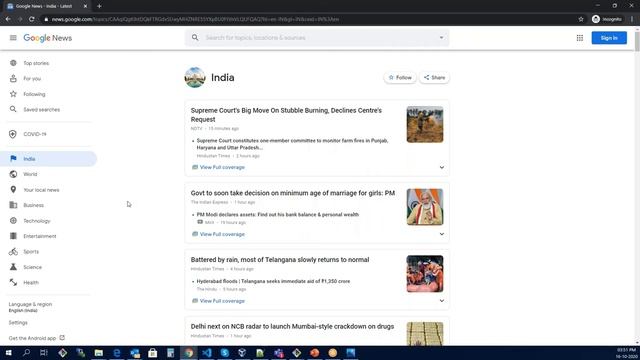Screen dimensions: 640x360
Task: Go back in browser history
Action: click(8, 19)
